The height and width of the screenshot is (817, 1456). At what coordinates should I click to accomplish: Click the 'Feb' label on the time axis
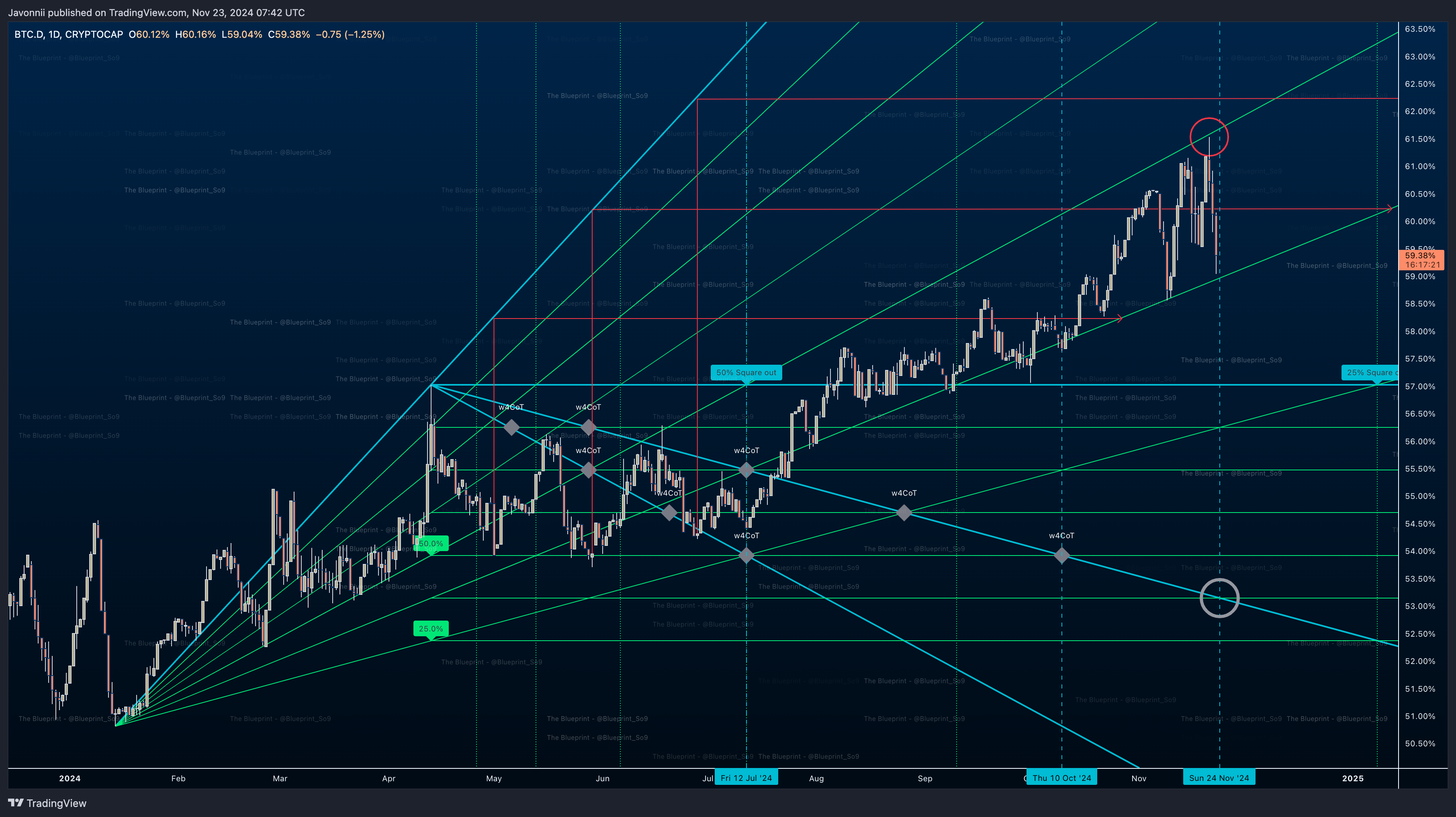tap(178, 778)
